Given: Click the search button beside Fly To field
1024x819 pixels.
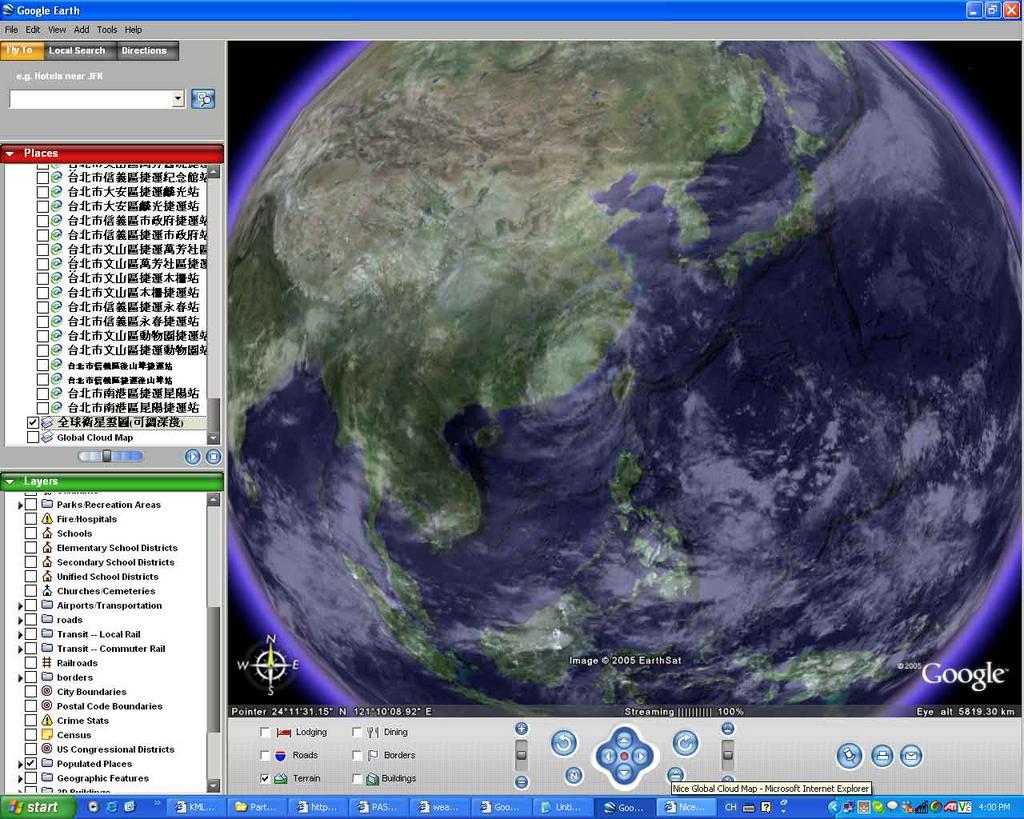Looking at the screenshot, I should coord(203,99).
